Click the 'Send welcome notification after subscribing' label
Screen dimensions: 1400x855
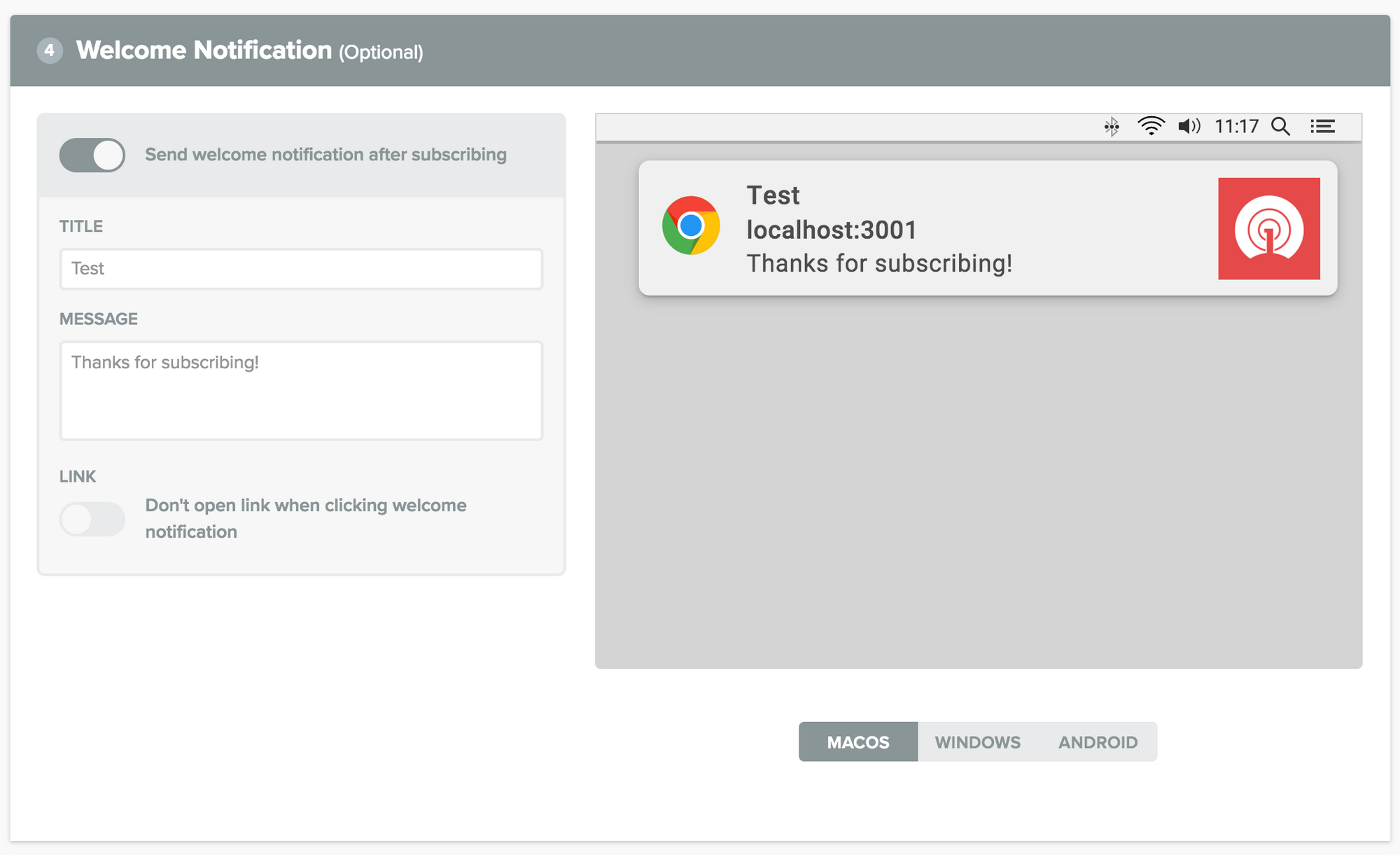[x=325, y=155]
